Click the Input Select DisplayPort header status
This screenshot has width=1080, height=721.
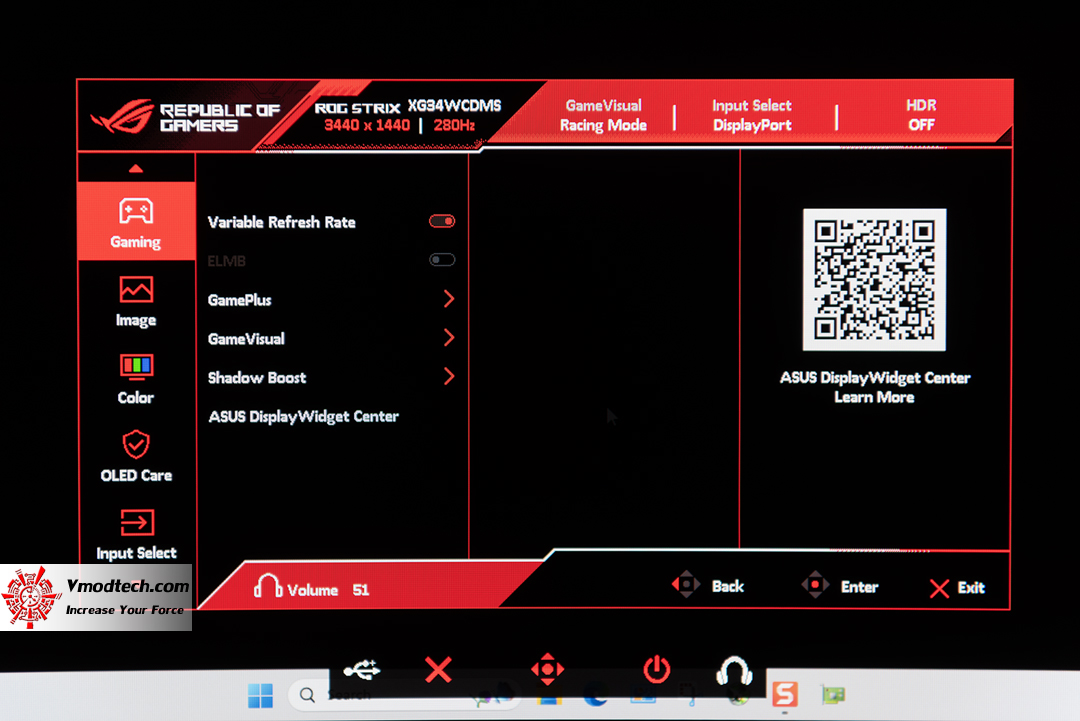pos(752,115)
